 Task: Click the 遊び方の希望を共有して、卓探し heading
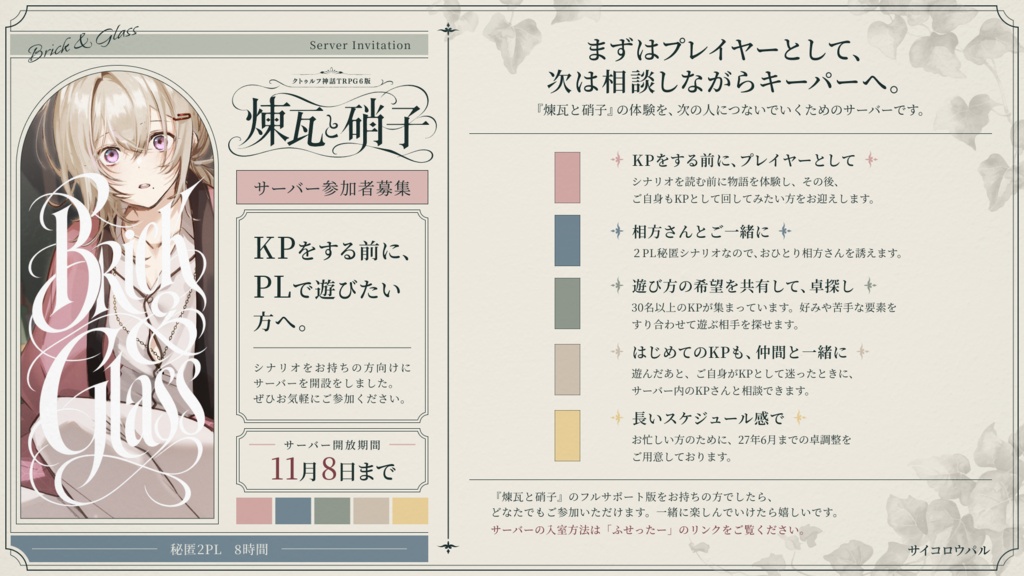point(743,286)
